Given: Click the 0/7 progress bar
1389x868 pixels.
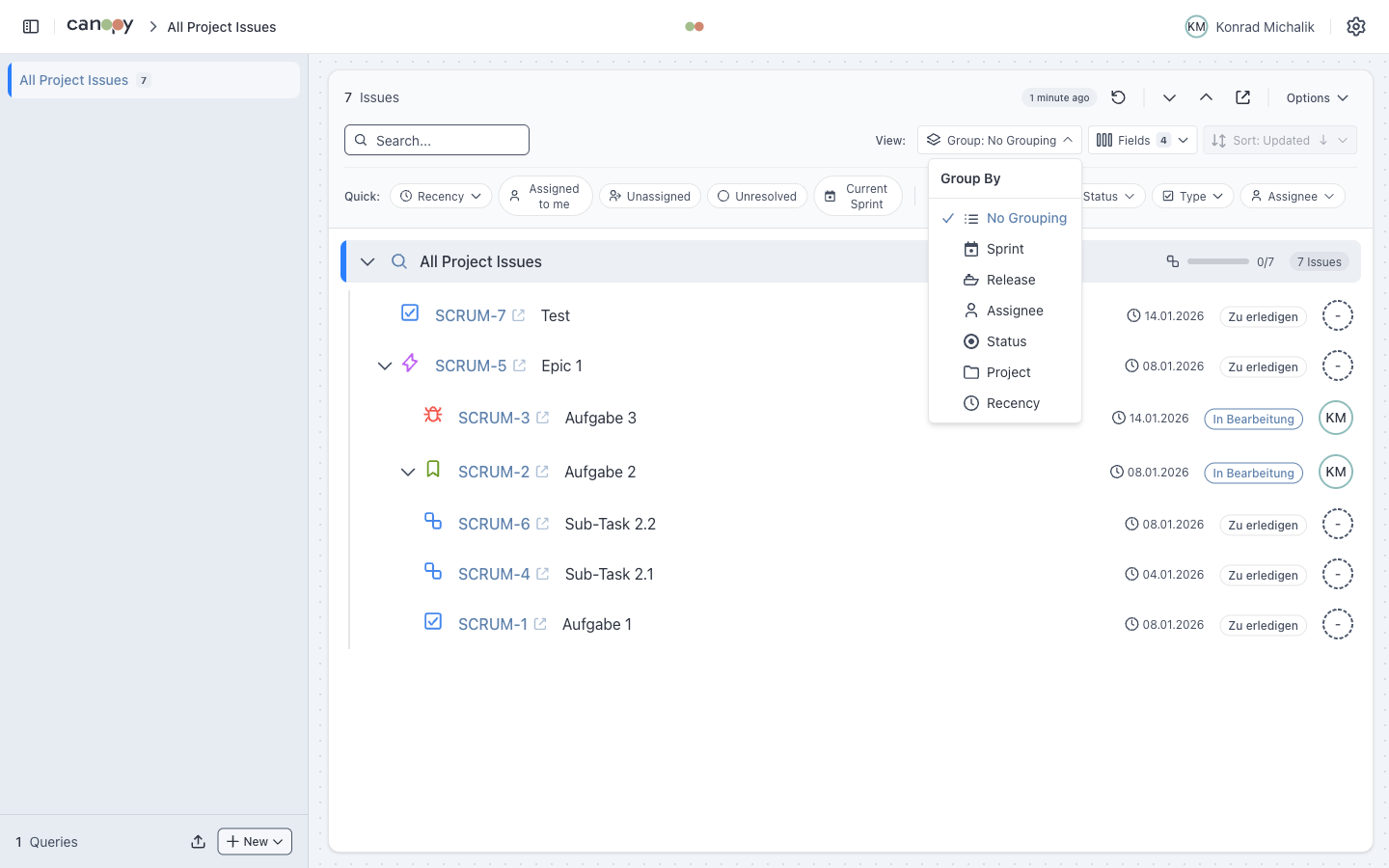Looking at the screenshot, I should point(1217,261).
